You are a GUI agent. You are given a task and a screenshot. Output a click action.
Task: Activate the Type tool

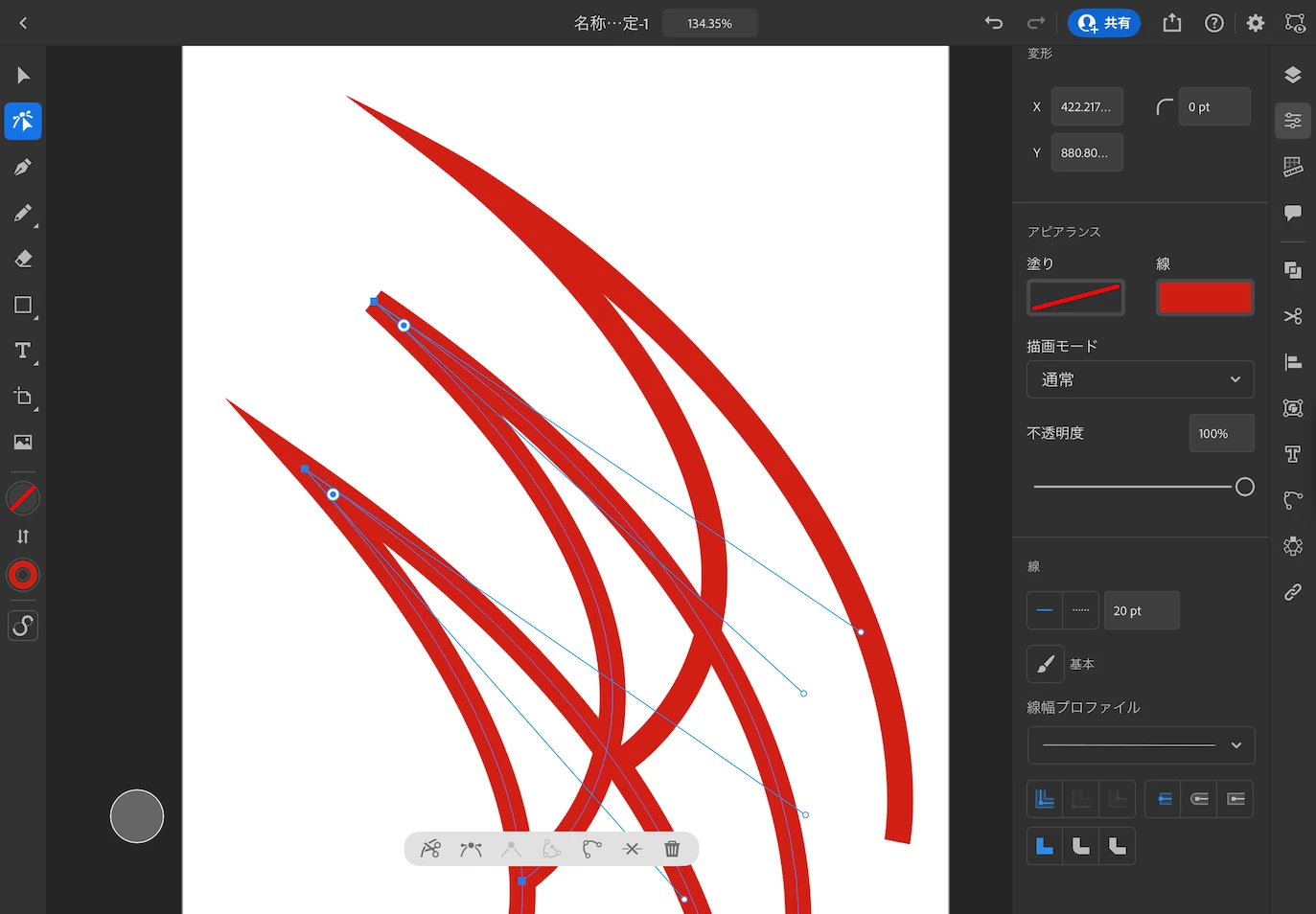[23, 351]
